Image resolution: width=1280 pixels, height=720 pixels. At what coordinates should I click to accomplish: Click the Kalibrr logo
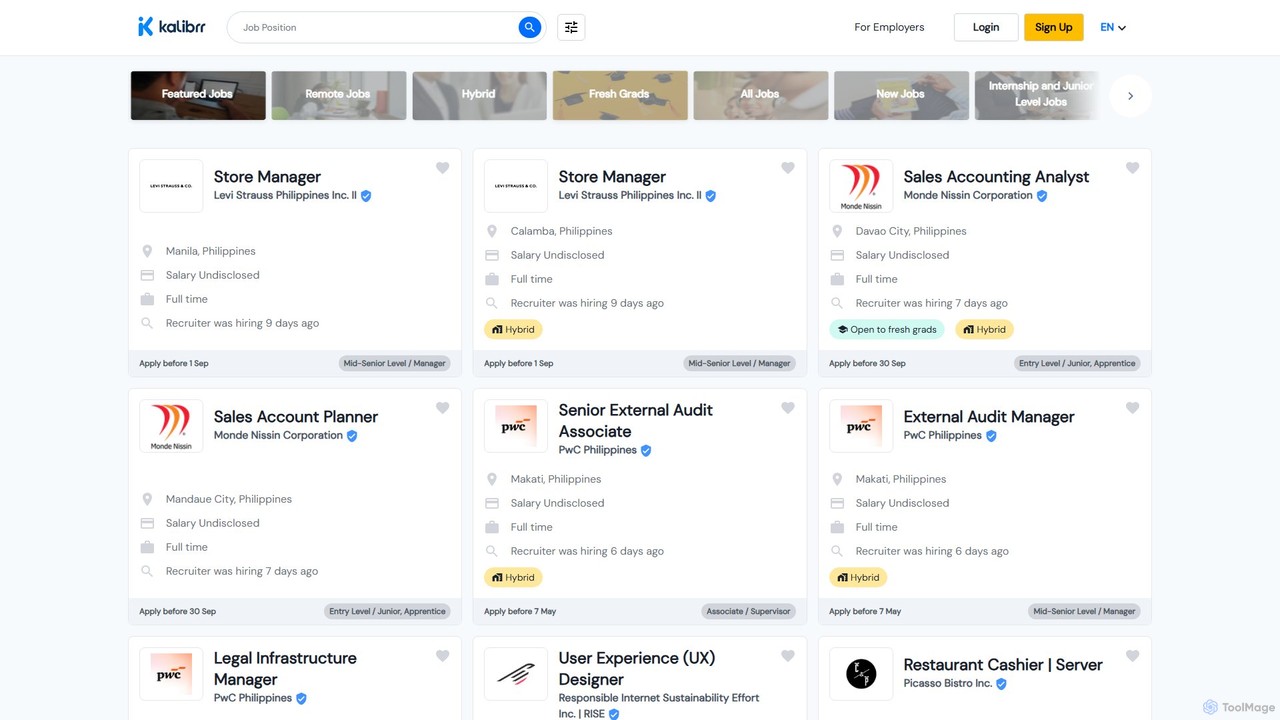pyautogui.click(x=172, y=27)
